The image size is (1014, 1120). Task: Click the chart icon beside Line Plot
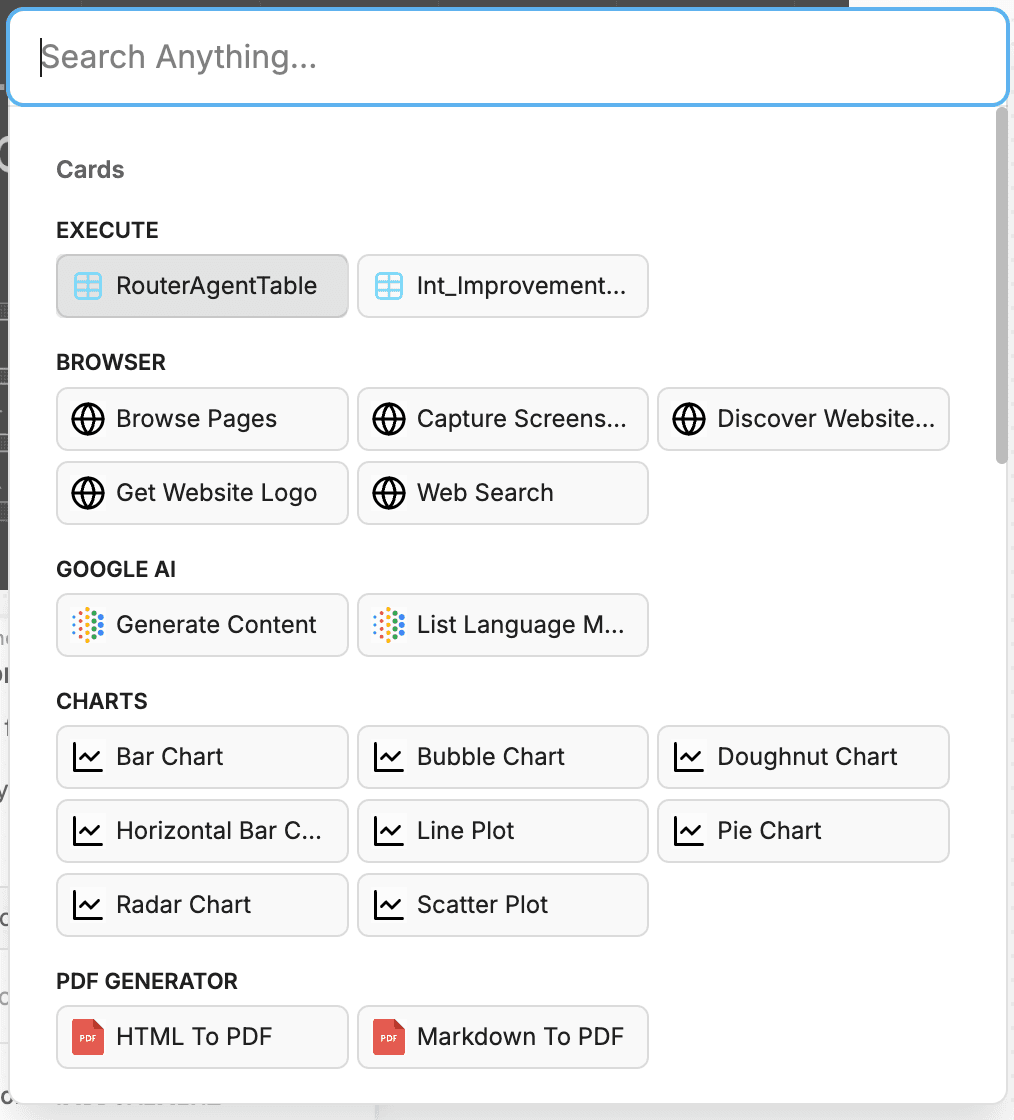click(389, 831)
